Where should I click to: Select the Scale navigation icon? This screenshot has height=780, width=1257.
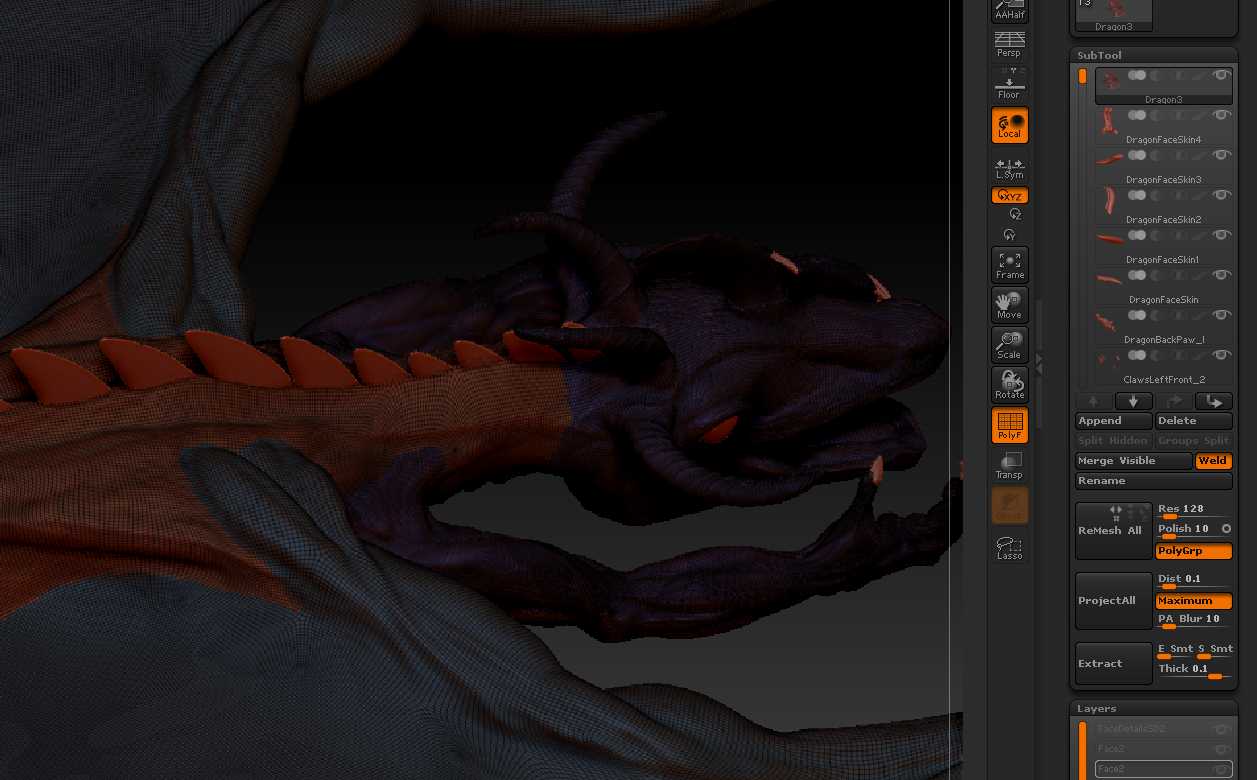click(1009, 346)
